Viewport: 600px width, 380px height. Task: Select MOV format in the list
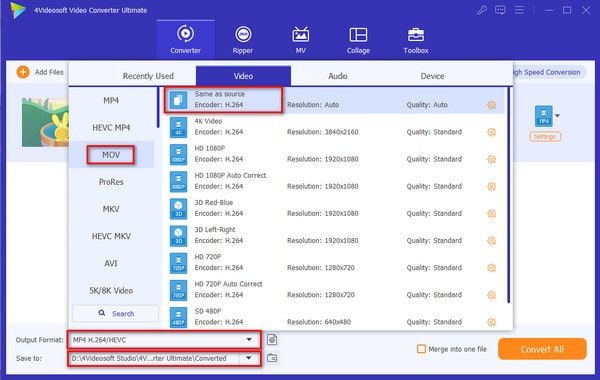tap(111, 155)
